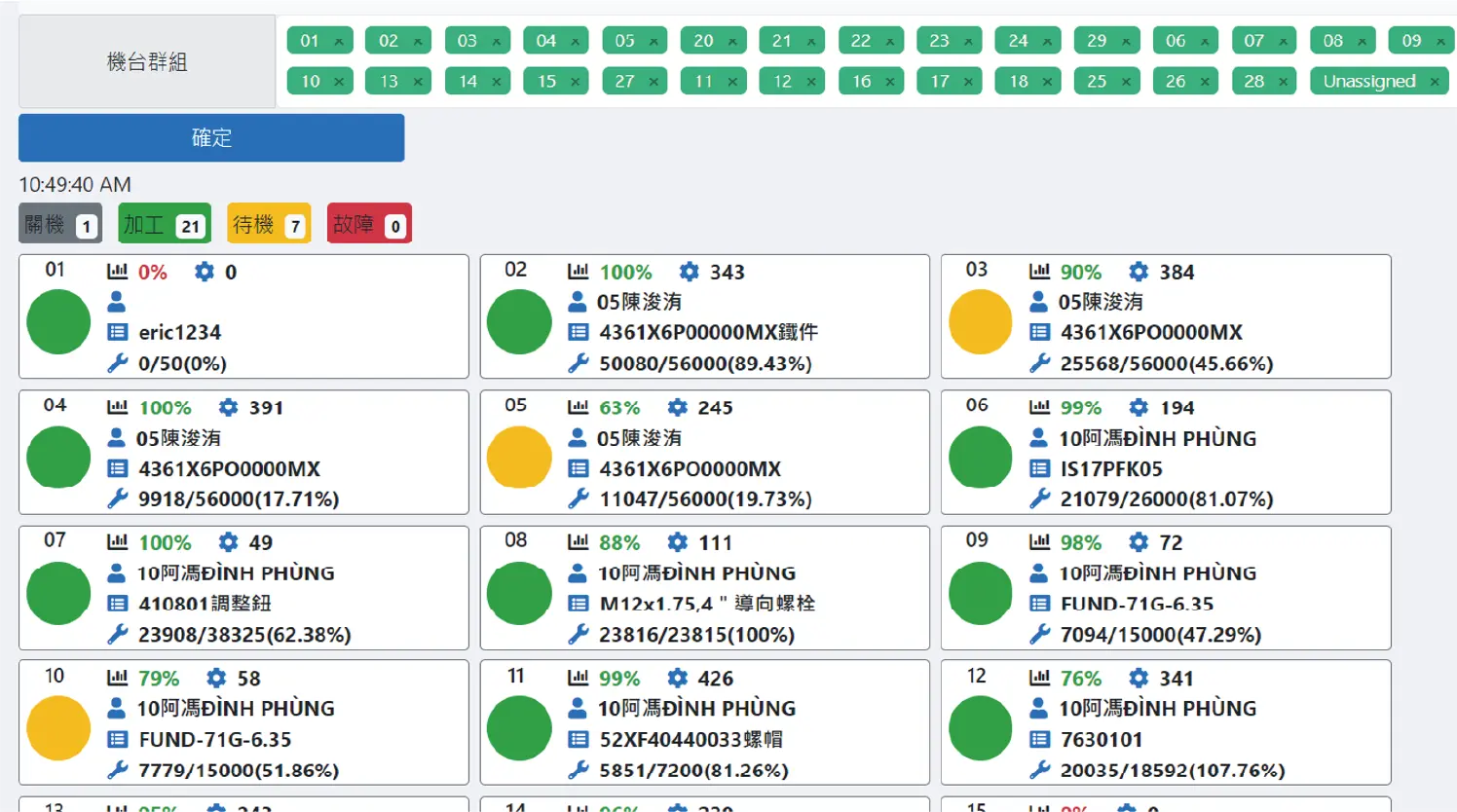
Task: Remove tag 29 from the group selector
Action: point(1126,41)
